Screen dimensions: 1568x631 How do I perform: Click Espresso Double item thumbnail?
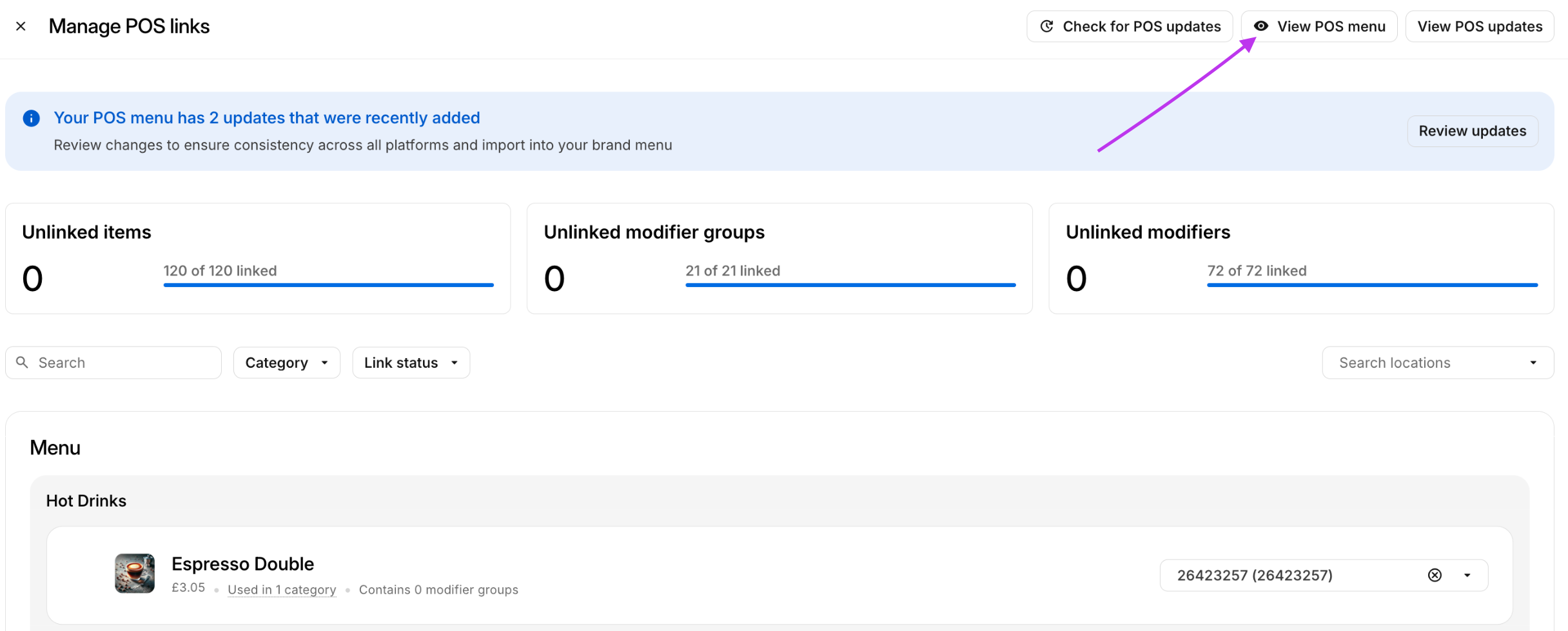coord(135,573)
